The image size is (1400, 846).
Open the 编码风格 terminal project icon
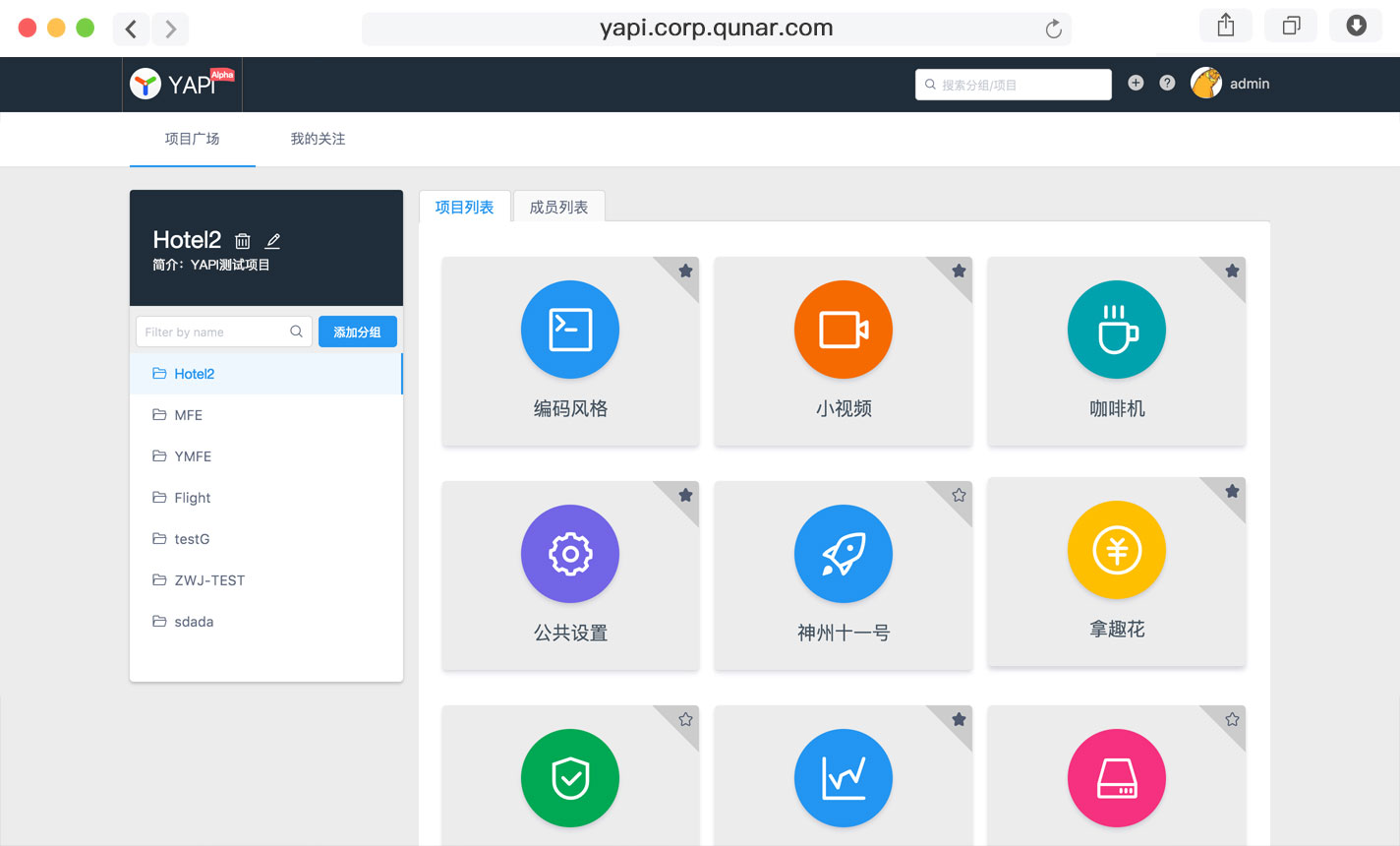point(570,330)
